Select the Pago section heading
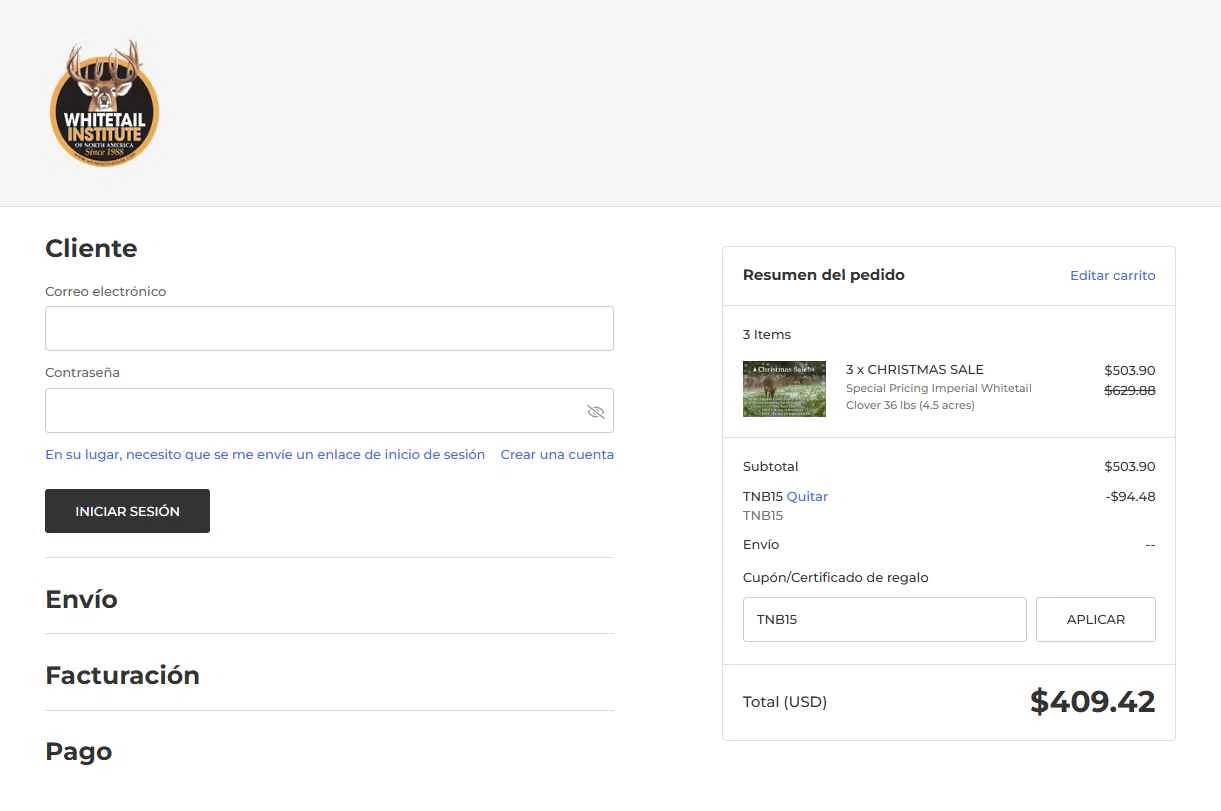Image resolution: width=1221 pixels, height=811 pixels. point(78,752)
